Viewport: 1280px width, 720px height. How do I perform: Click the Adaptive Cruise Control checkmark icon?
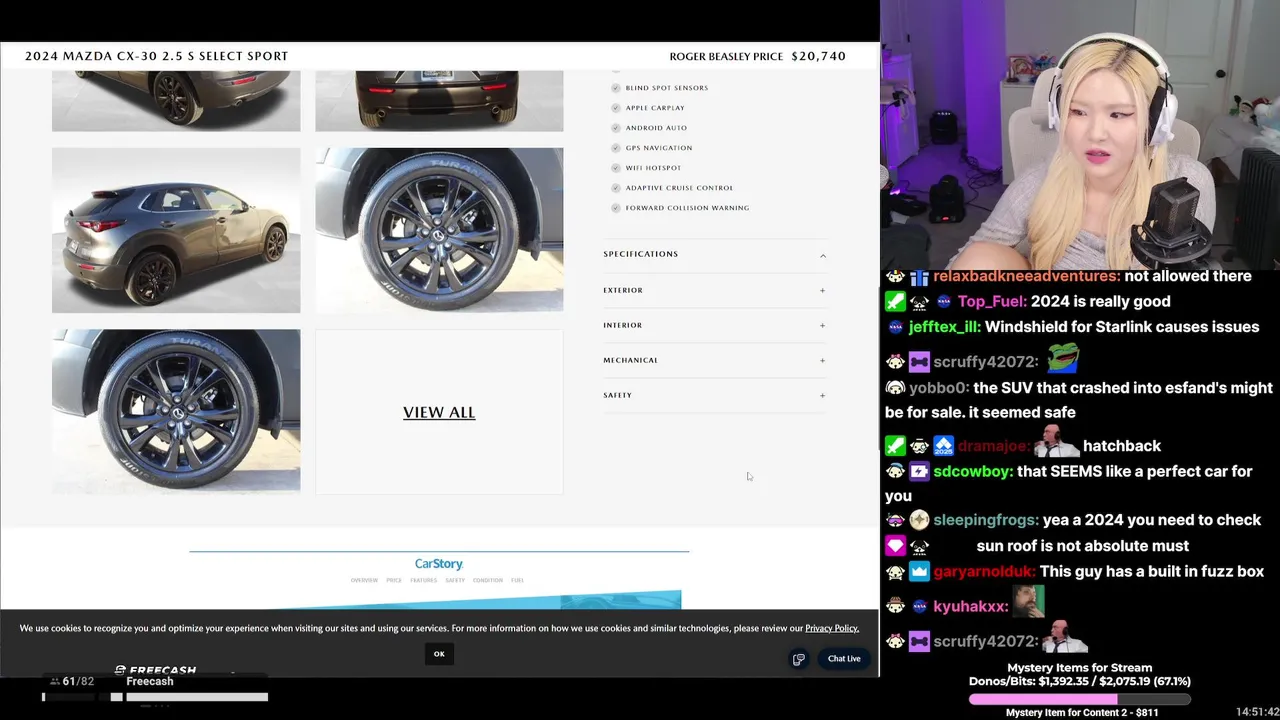click(616, 188)
